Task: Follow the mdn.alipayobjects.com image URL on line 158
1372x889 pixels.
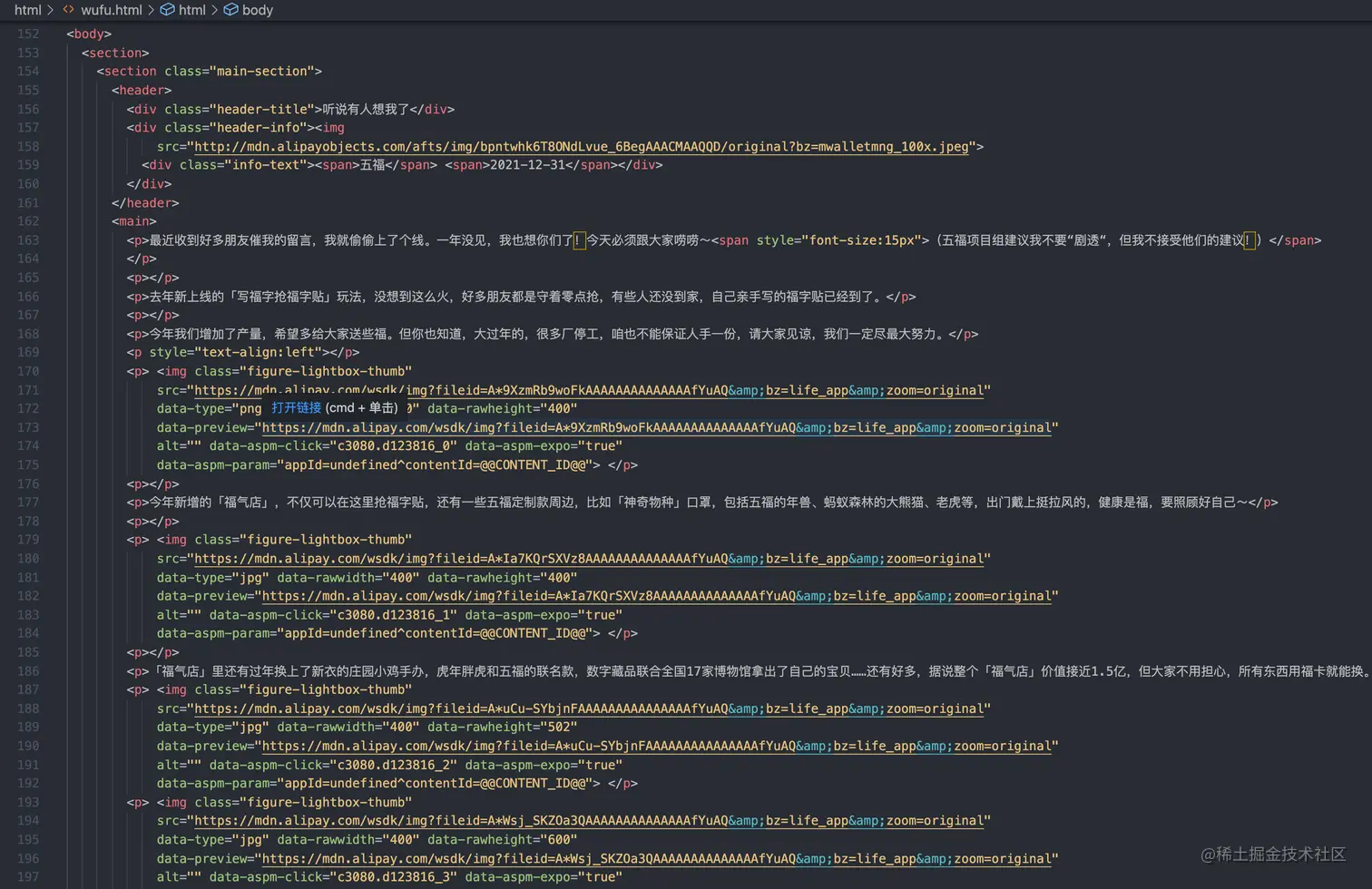Action: point(582,146)
